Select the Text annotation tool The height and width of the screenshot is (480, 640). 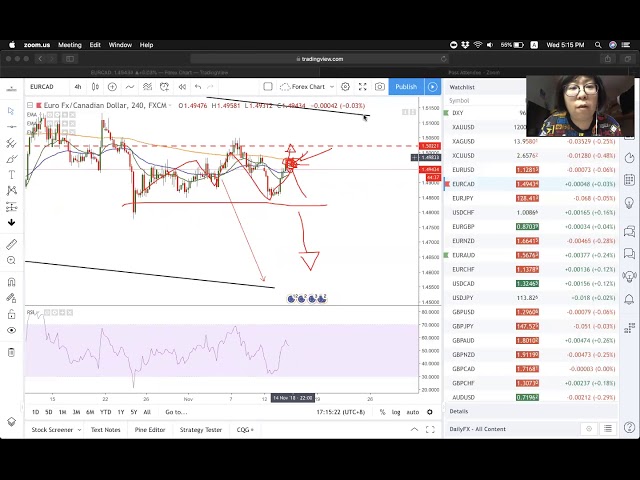tap(11, 174)
